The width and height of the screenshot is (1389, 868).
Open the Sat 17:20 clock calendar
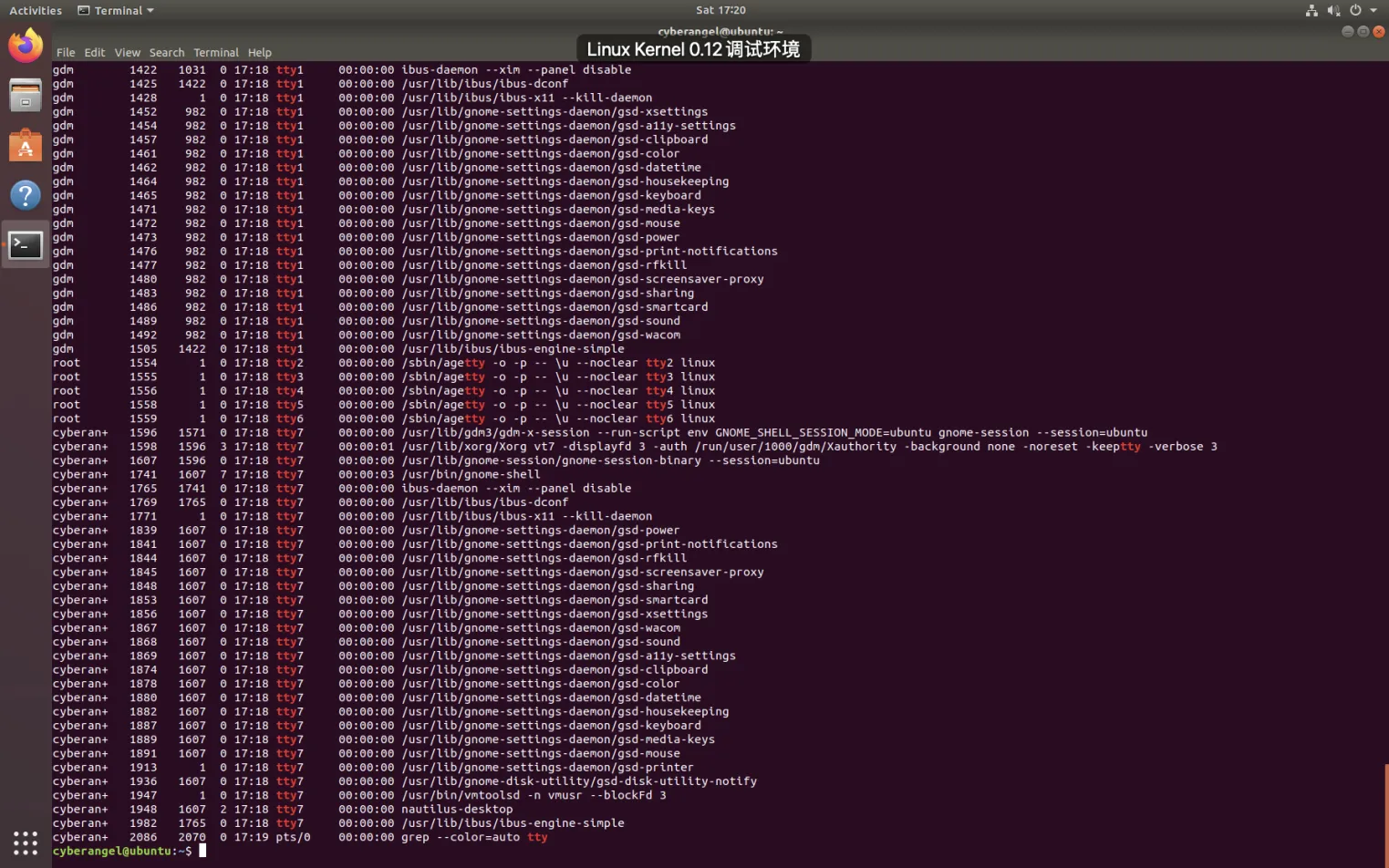click(x=720, y=10)
